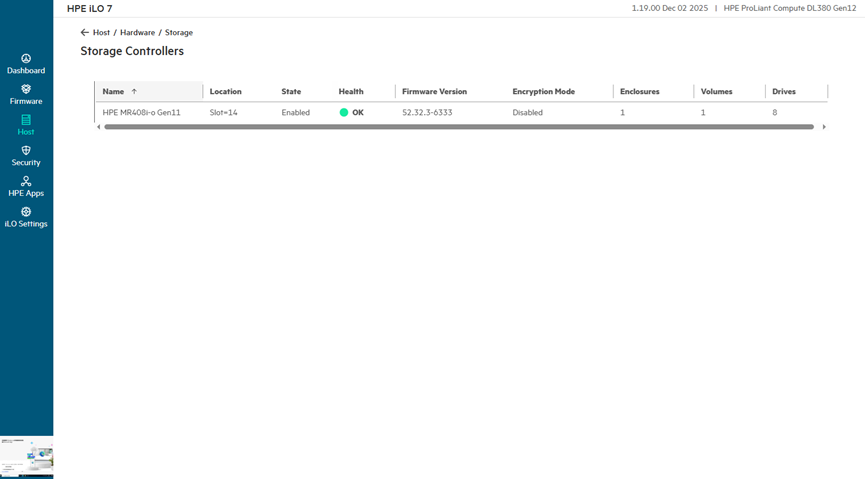Sort table by Location column header
865x479 pixels.
[x=226, y=92]
